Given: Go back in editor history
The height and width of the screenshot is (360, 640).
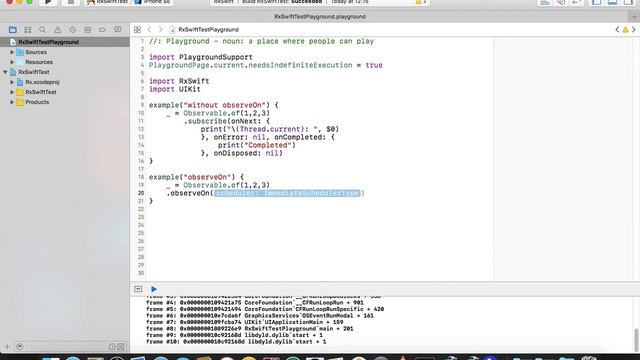Looking at the screenshot, I should tap(149, 29).
